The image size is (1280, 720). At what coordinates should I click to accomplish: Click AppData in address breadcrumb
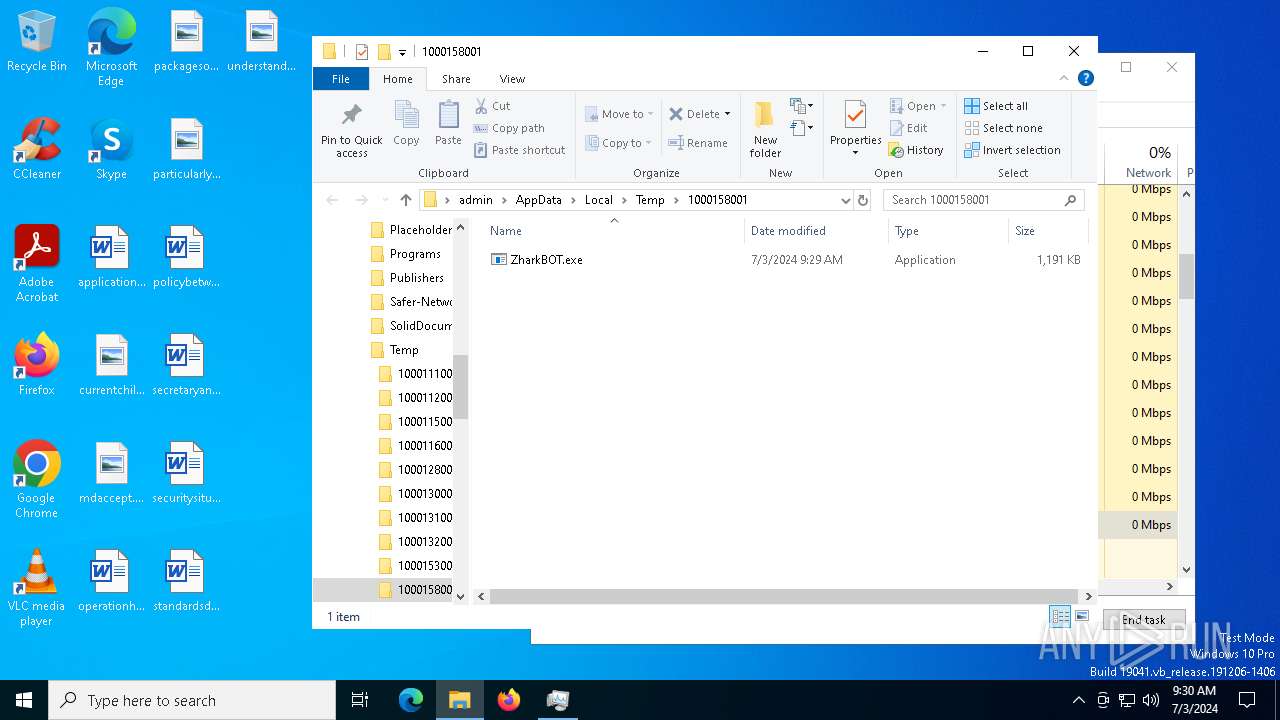tap(538, 200)
